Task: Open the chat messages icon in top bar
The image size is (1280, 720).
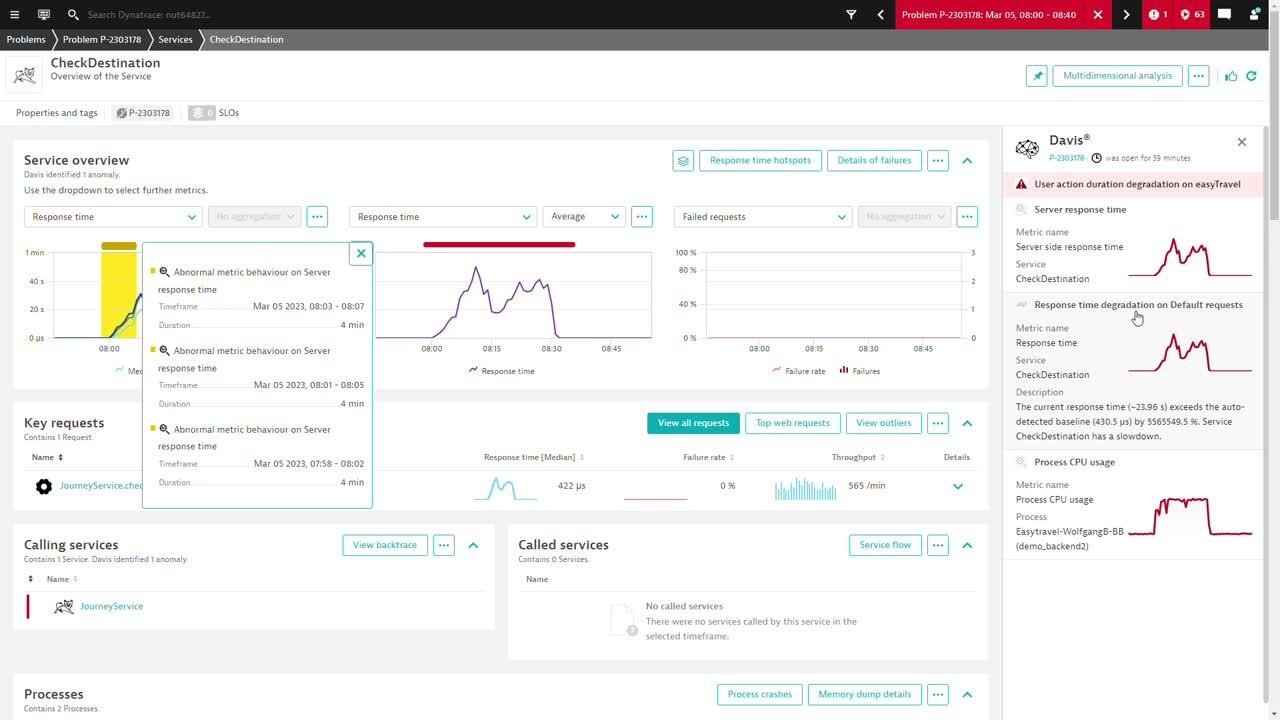Action: pyautogui.click(x=1224, y=15)
